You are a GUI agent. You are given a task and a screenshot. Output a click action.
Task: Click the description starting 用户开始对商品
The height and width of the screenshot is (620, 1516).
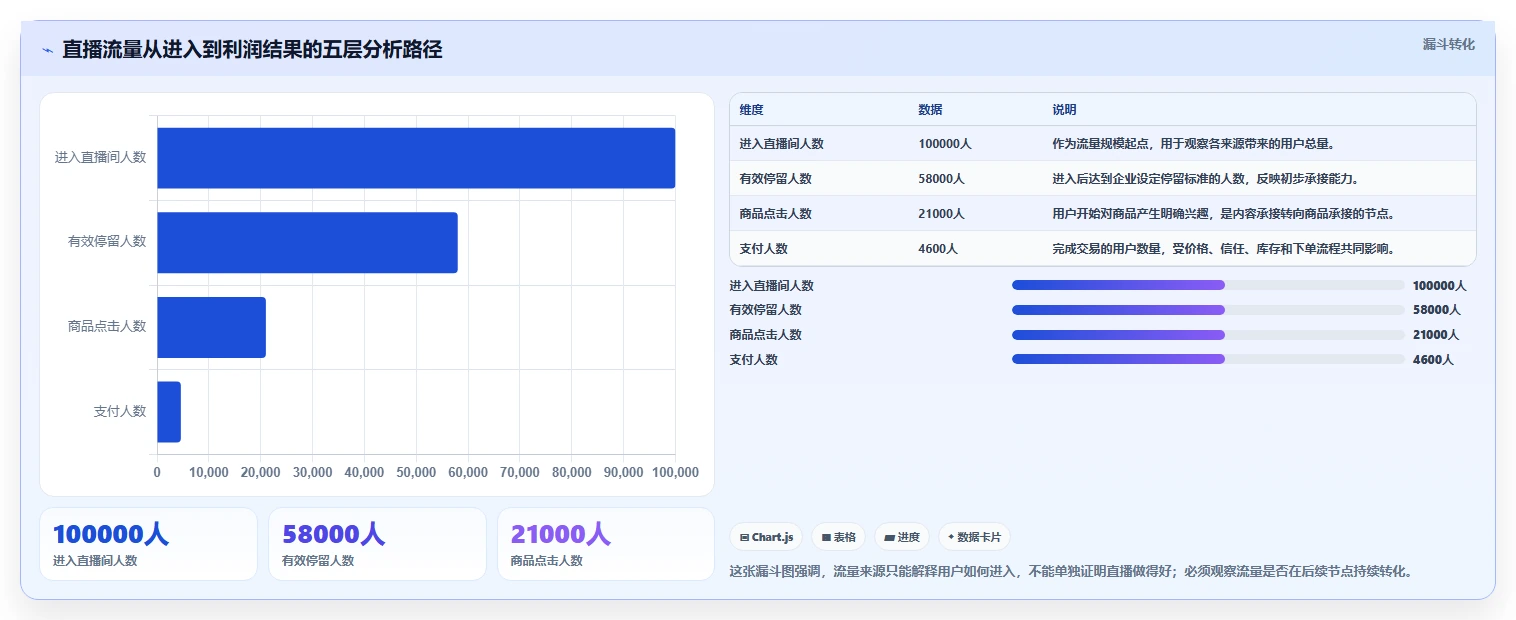point(1224,214)
